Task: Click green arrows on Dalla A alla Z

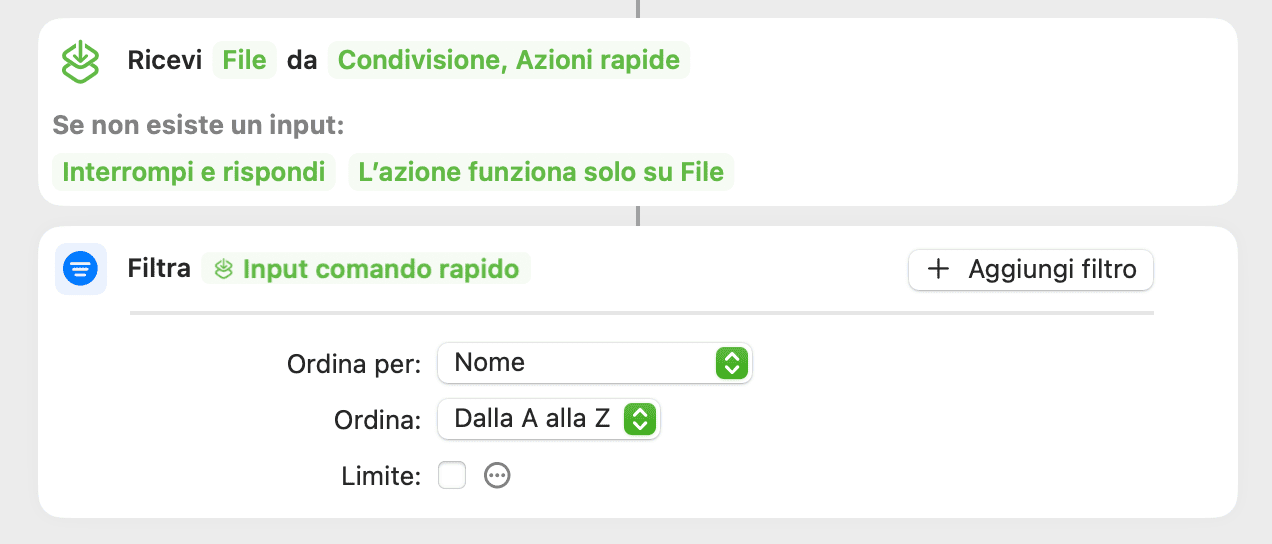Action: pos(639,419)
